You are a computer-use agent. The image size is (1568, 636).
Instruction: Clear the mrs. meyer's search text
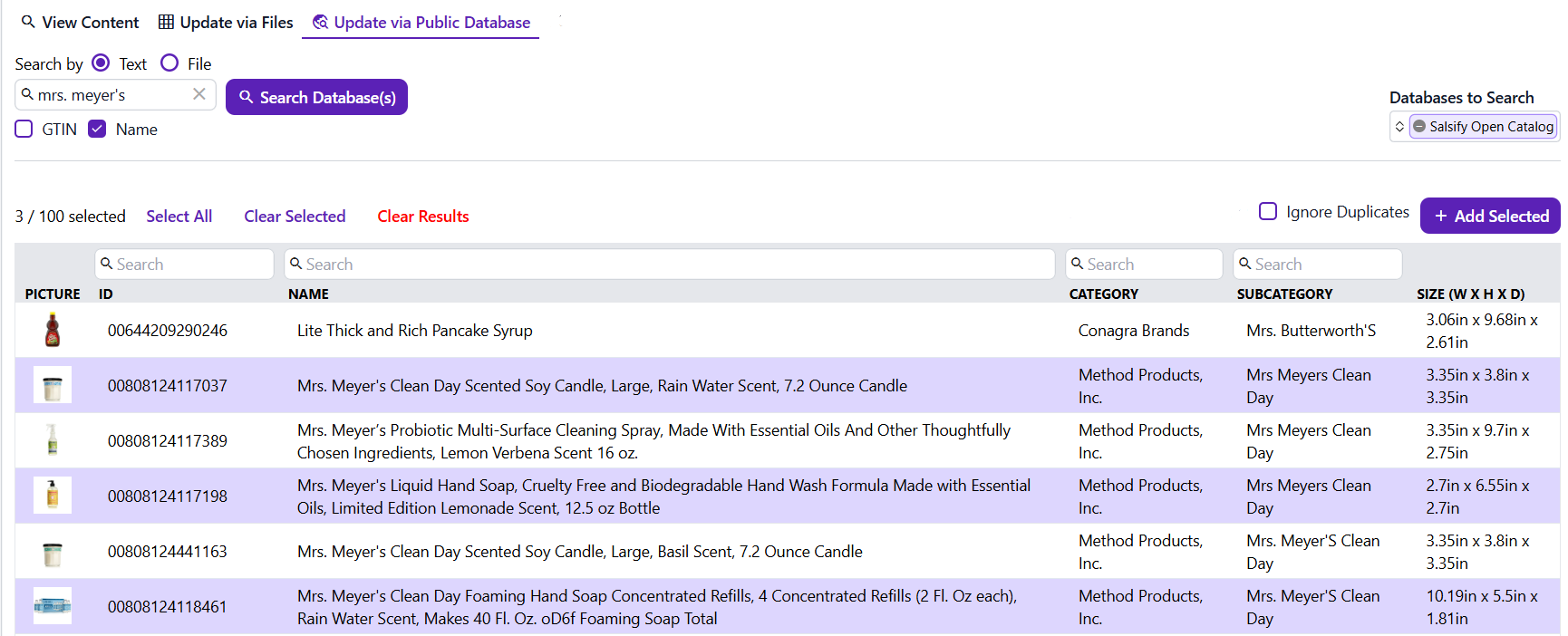click(199, 94)
